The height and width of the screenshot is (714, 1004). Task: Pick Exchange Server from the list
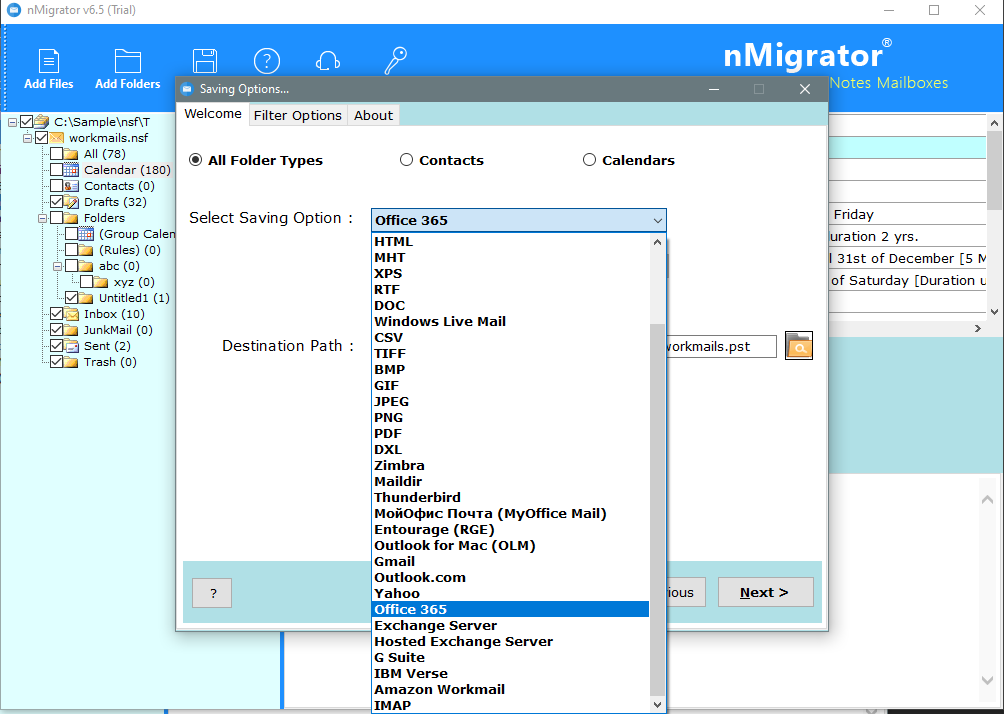(x=510, y=626)
